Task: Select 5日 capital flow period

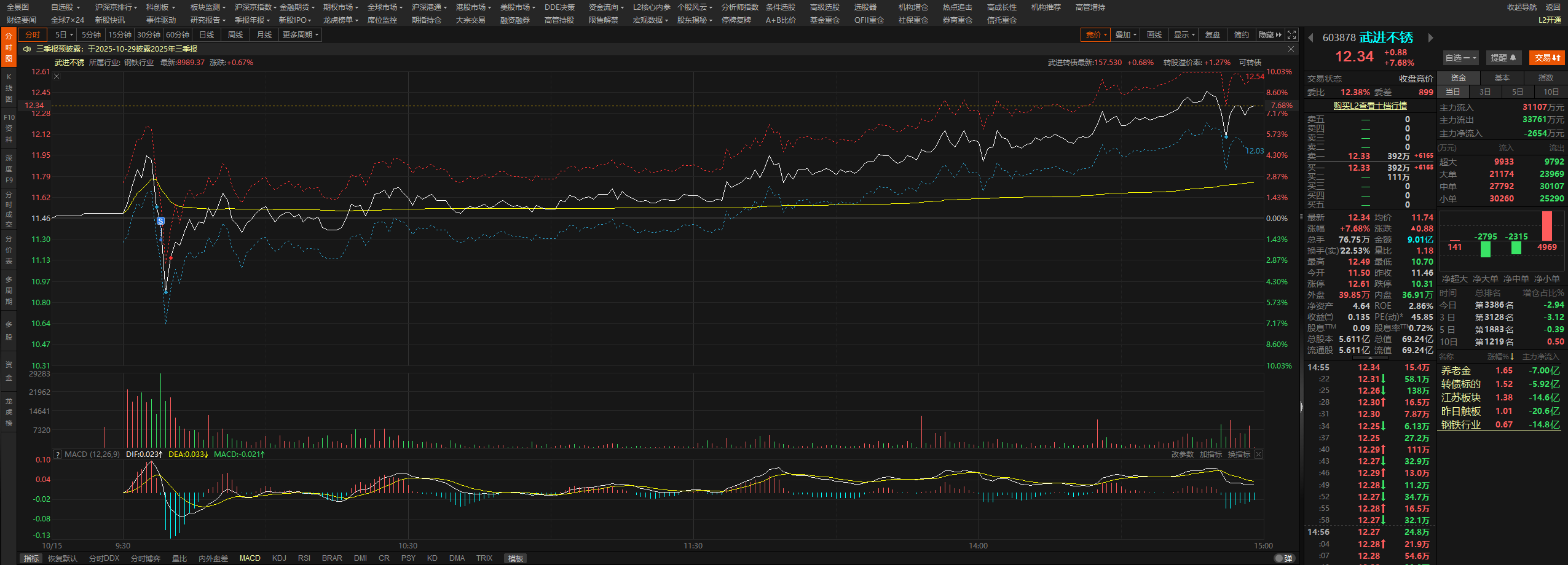Action: click(x=1518, y=92)
